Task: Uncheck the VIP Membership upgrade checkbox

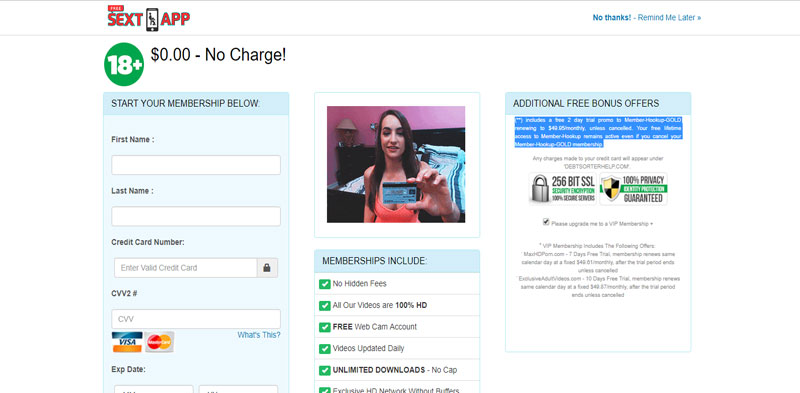Action: pyautogui.click(x=546, y=222)
